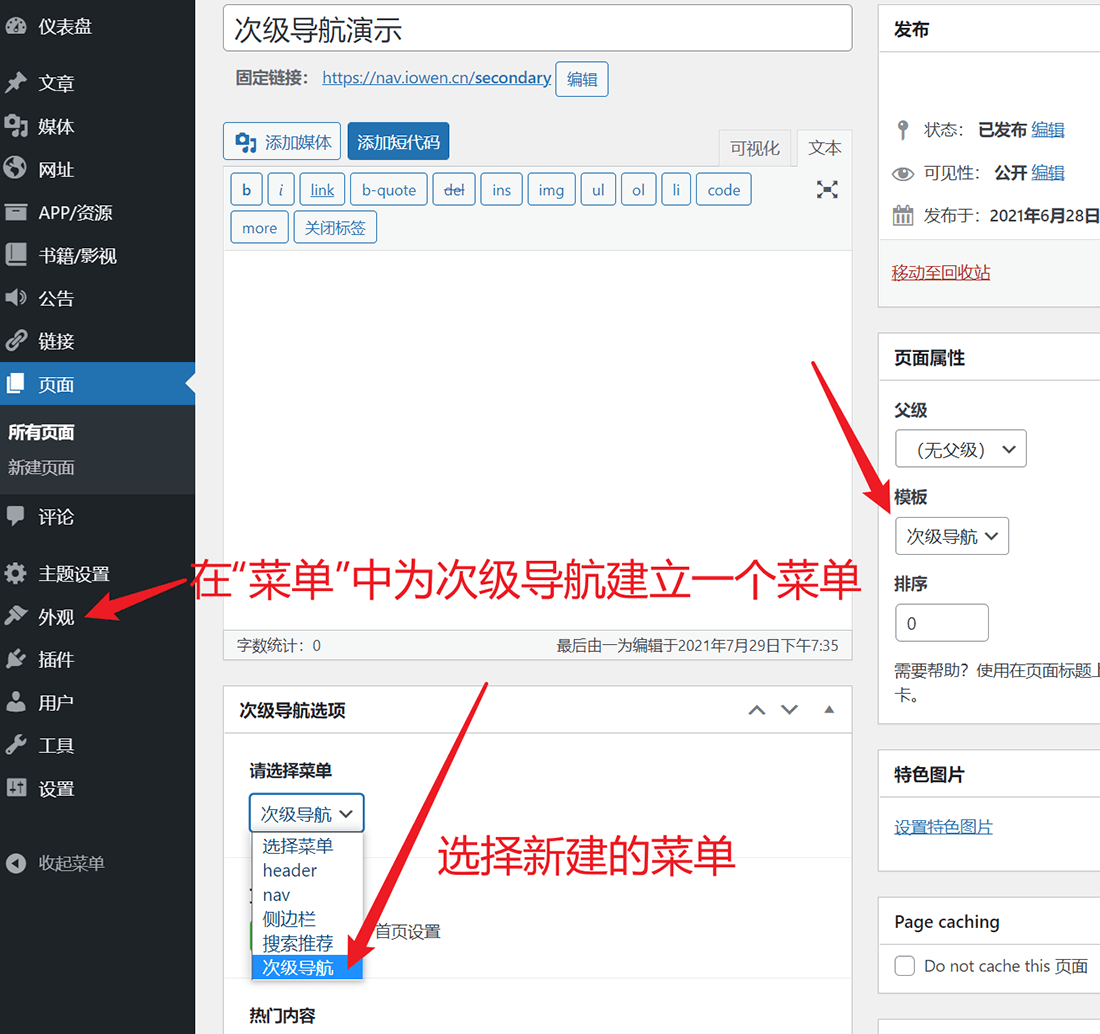The image size is (1100, 1034).
Task: Click the 评论 comment bubble icon
Action: (15, 517)
